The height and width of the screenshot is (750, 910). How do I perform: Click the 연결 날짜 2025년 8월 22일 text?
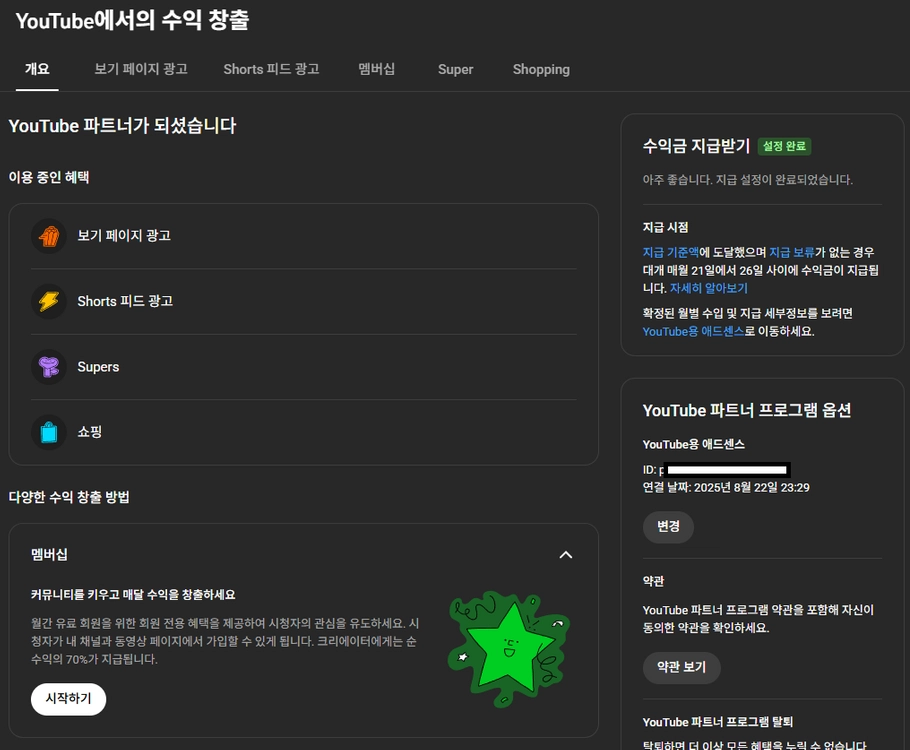726,488
